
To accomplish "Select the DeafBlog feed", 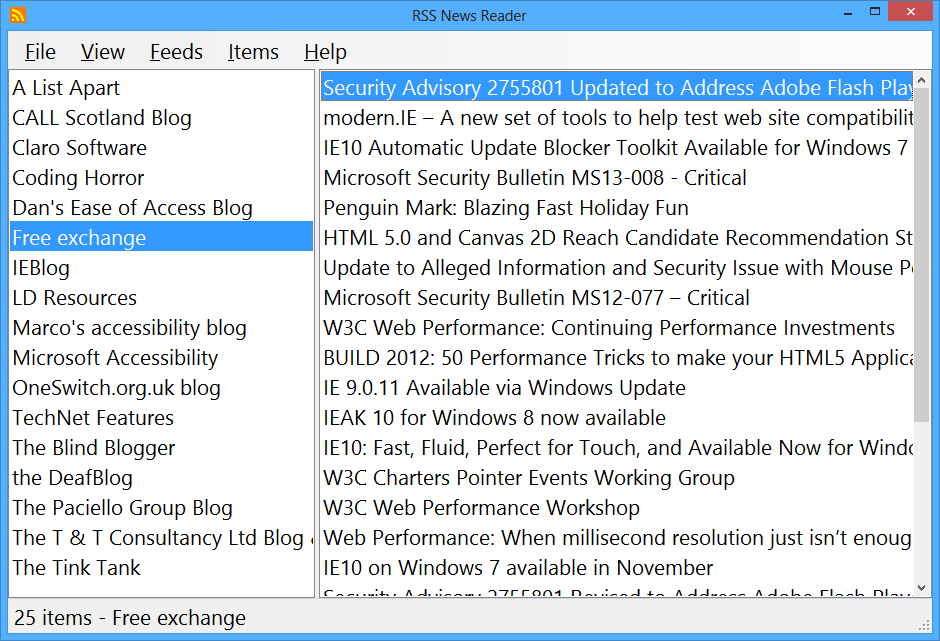I will click(x=161, y=477).
